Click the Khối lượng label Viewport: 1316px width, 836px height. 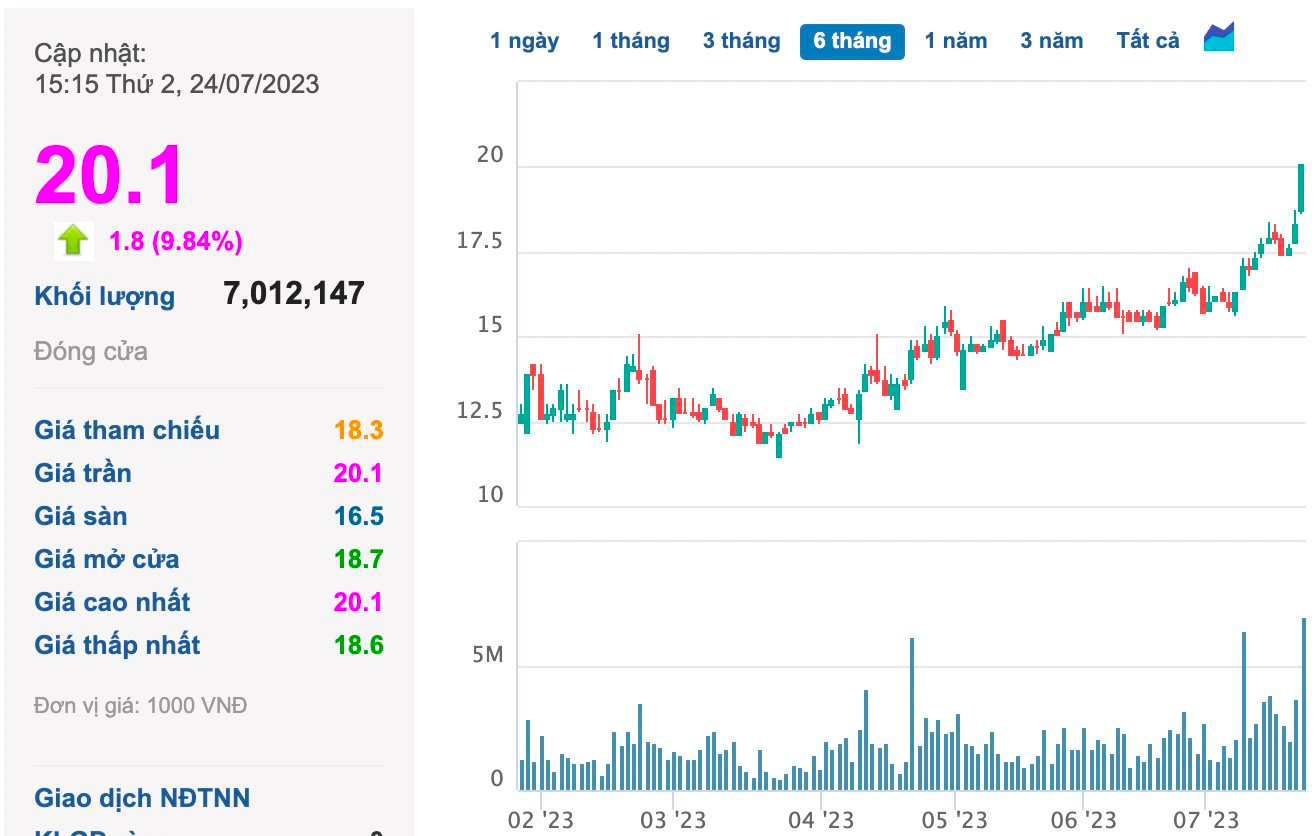pos(105,296)
